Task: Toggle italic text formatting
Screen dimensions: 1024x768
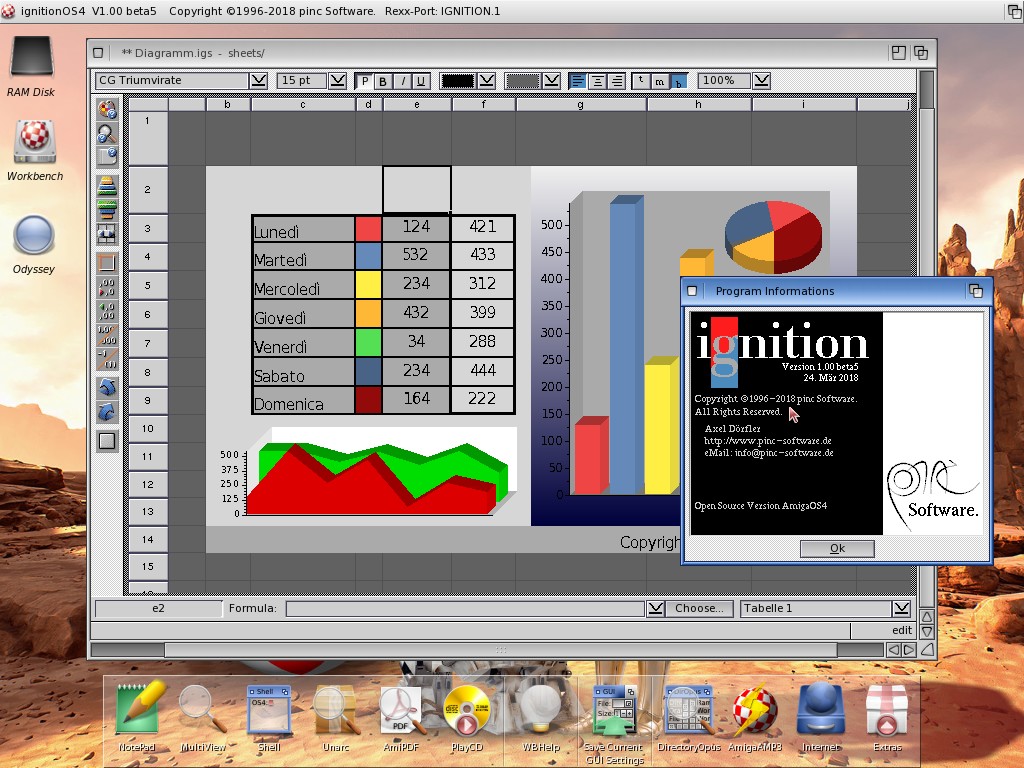Action: [402, 81]
